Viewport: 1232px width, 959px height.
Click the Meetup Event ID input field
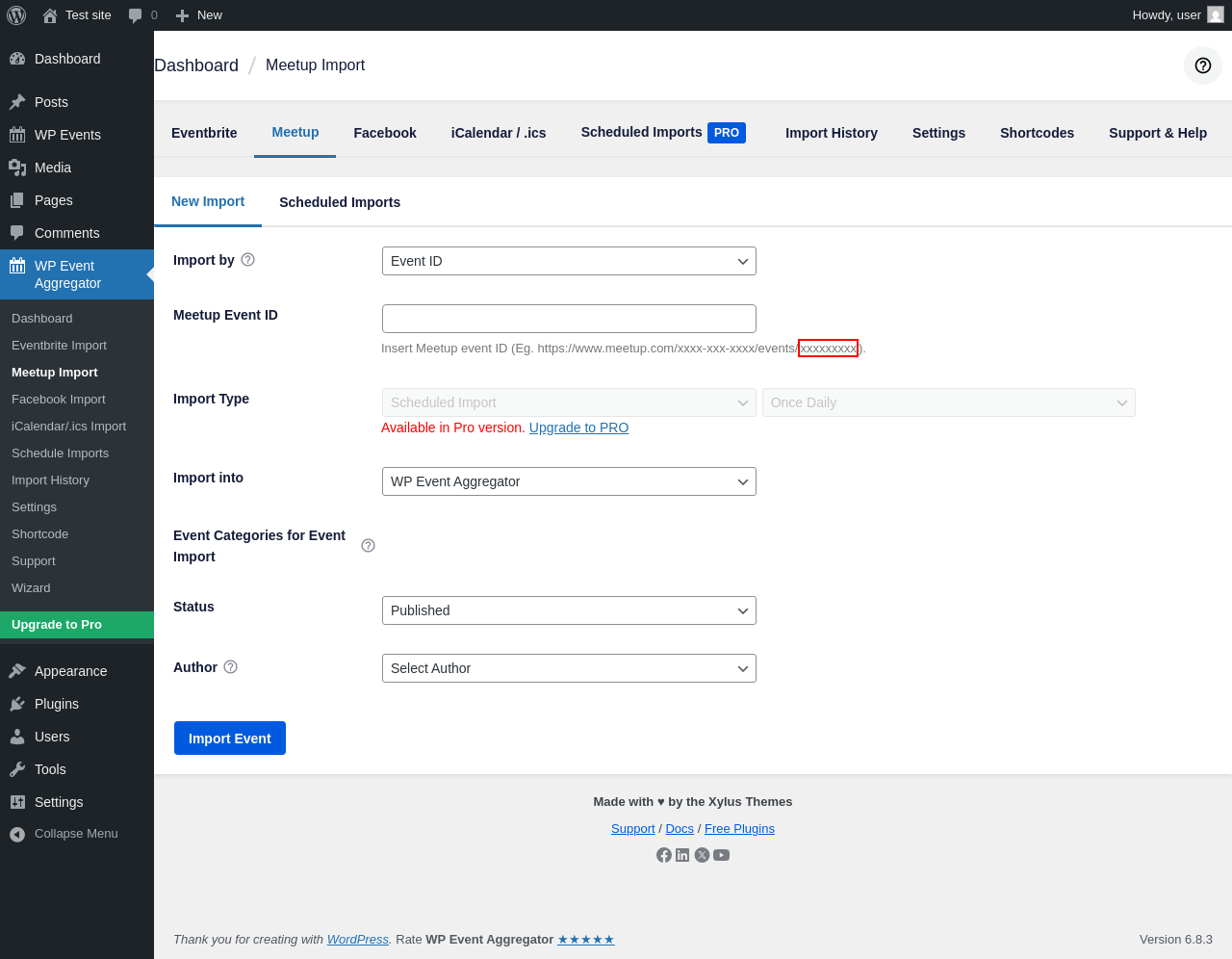pyautogui.click(x=569, y=319)
